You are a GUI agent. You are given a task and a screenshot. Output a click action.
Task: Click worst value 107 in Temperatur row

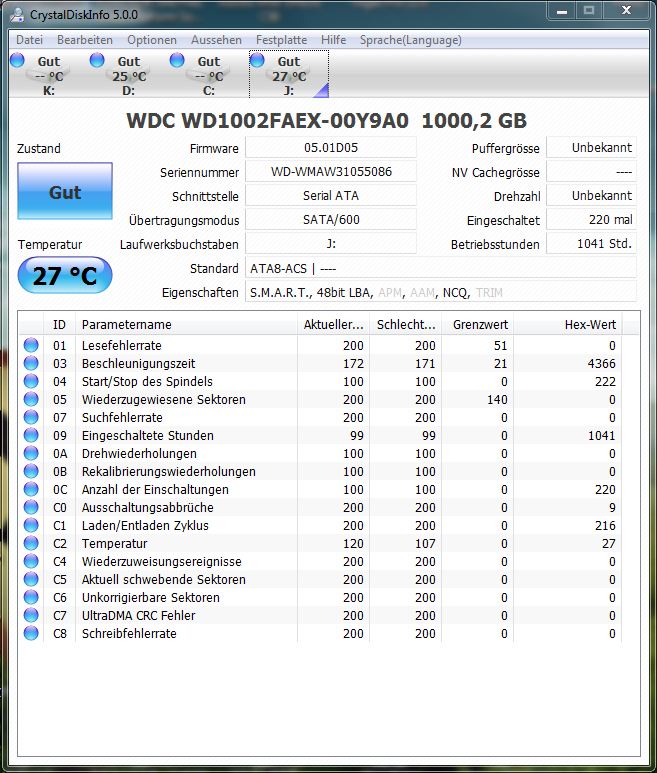(x=425, y=543)
